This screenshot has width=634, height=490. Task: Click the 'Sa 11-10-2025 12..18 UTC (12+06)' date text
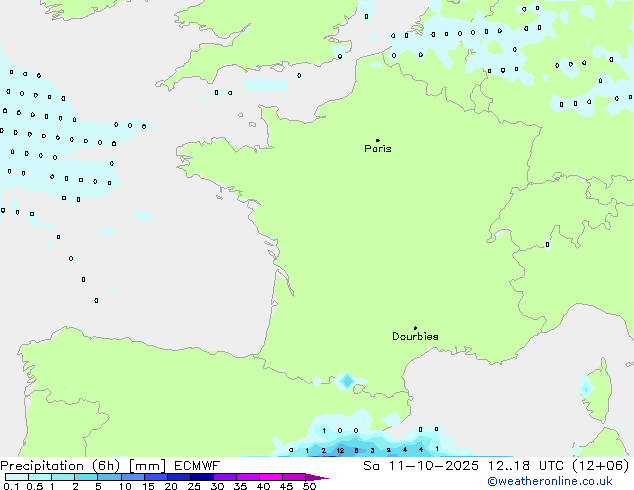[496, 466]
